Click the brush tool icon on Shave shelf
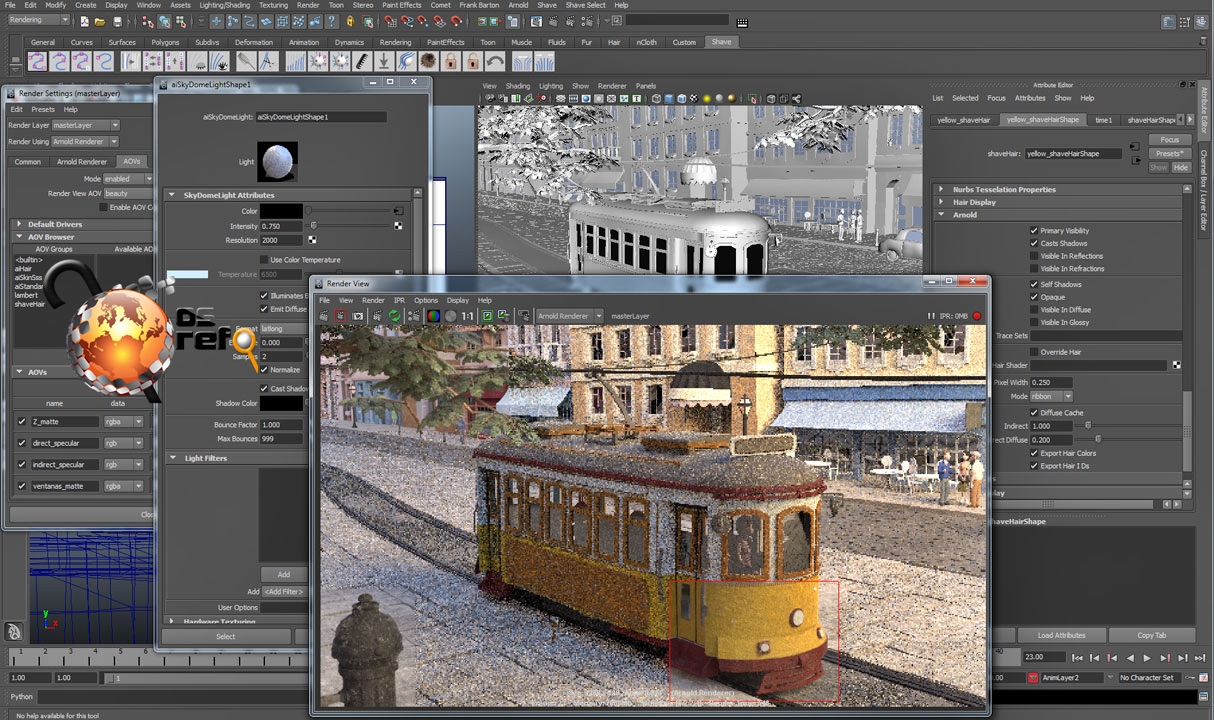The image size is (1214, 720). pyautogui.click(x=244, y=61)
